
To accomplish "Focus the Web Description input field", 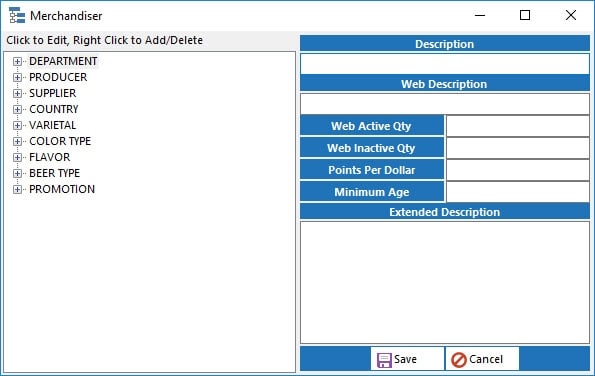I will coord(445,104).
